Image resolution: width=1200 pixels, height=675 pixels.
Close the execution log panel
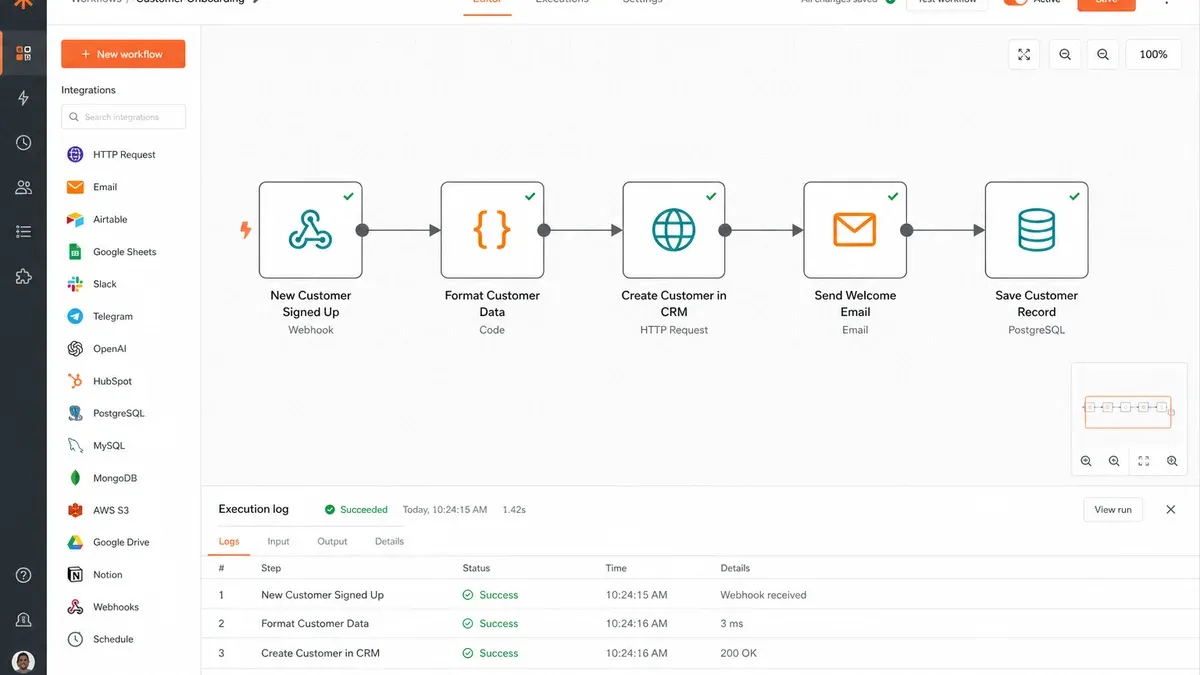[1171, 509]
